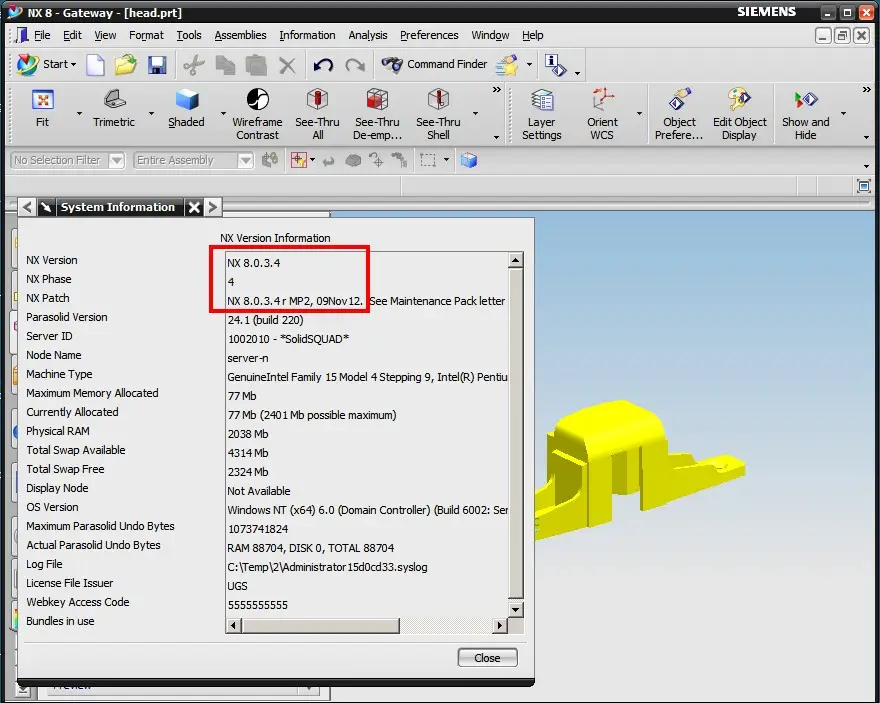The image size is (880, 703).
Task: Redo the last action
Action: pos(355,65)
